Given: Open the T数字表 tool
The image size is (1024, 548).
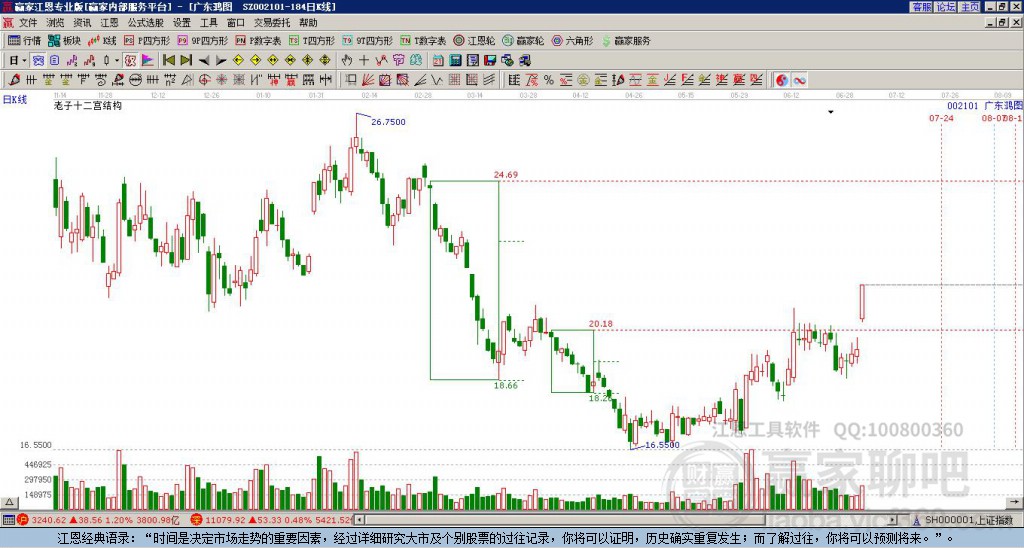Looking at the screenshot, I should point(423,40).
